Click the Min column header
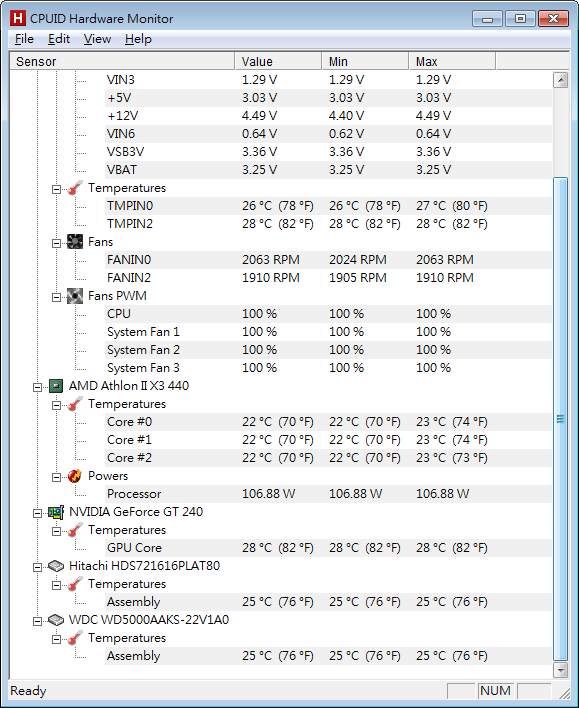The height and width of the screenshot is (708, 579). [x=365, y=61]
